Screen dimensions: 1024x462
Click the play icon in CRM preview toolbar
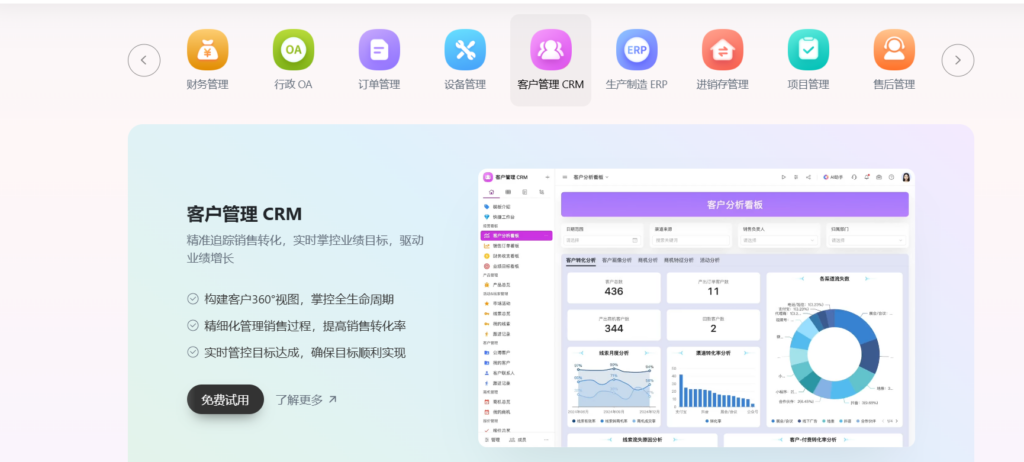784,177
